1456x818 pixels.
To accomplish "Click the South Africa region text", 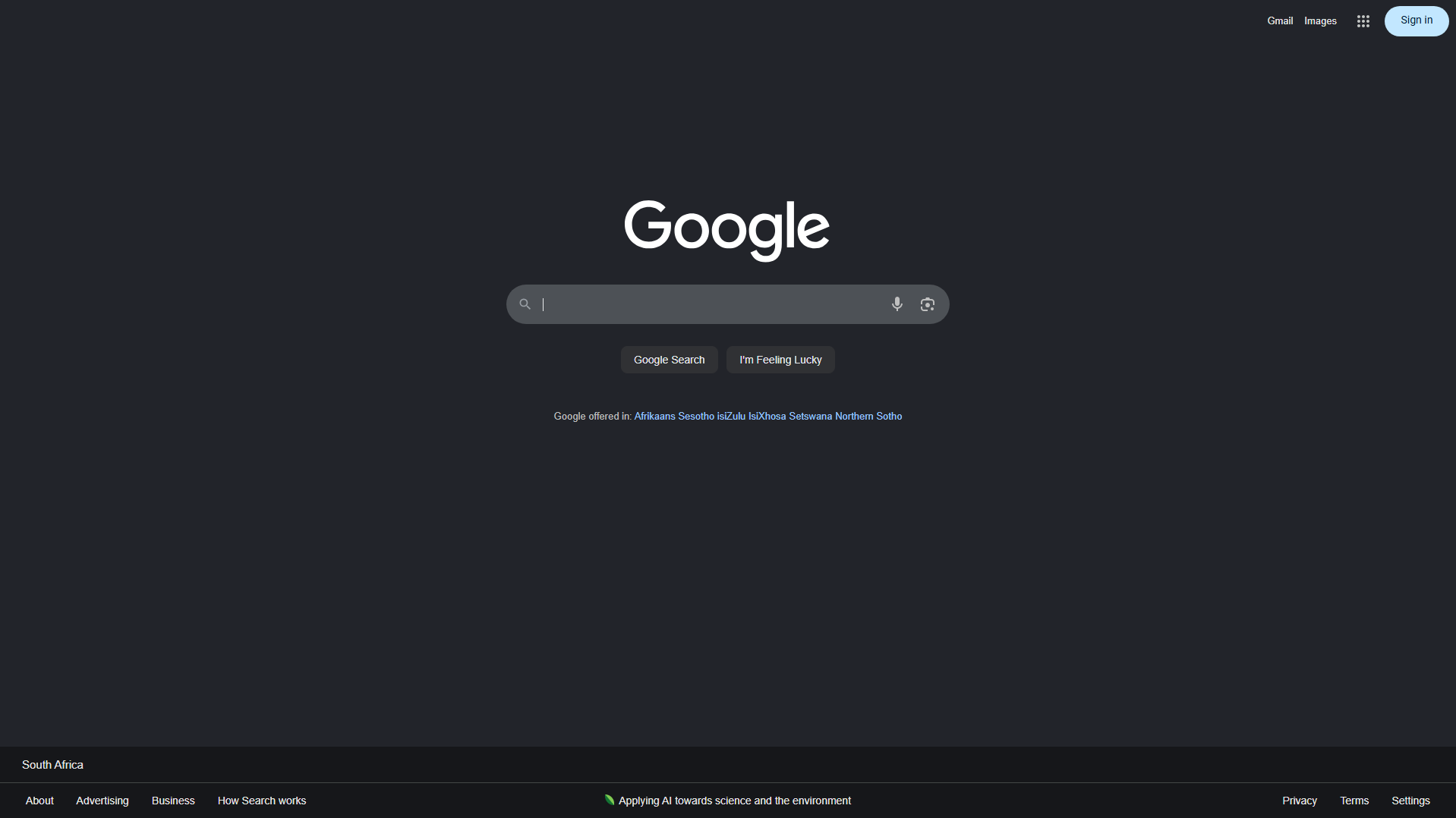I will pos(52,764).
